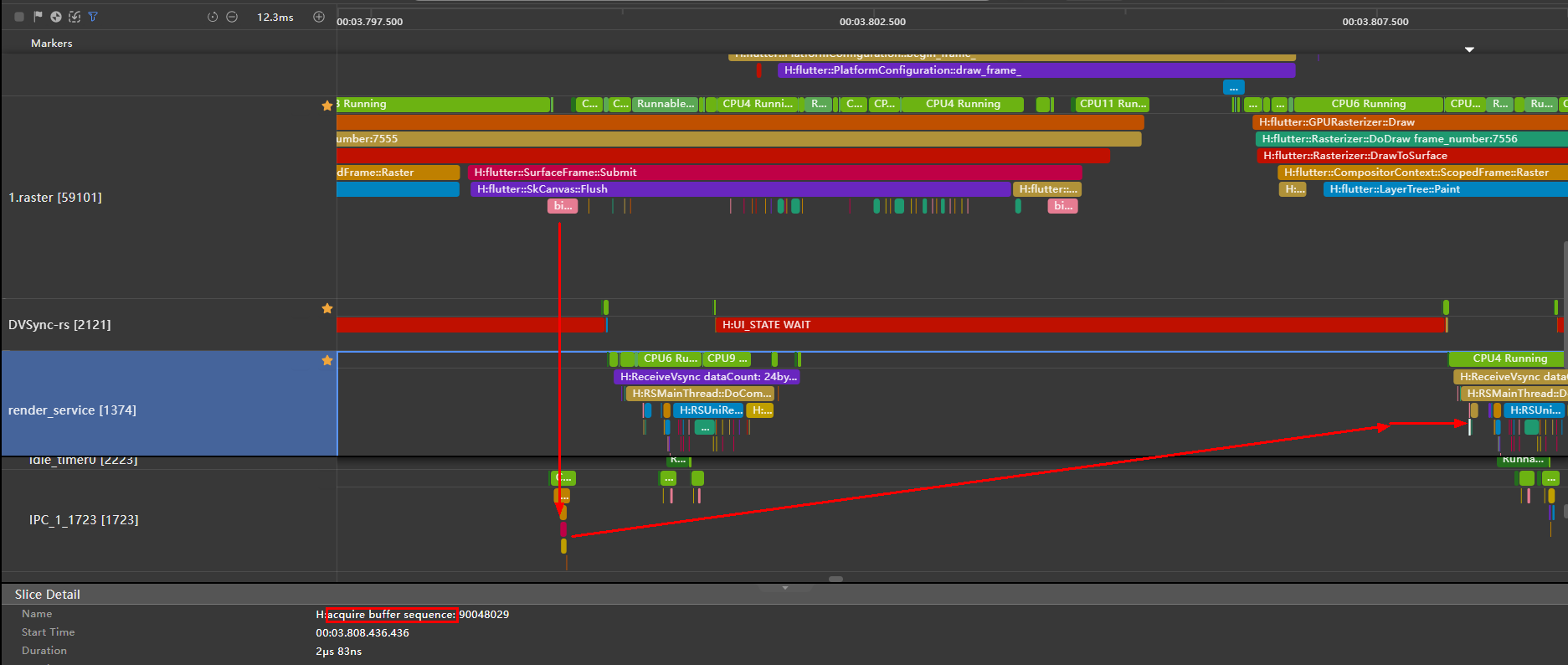Select the Rasterizer::DoDraw frame_number:7556 slice

click(1411, 139)
